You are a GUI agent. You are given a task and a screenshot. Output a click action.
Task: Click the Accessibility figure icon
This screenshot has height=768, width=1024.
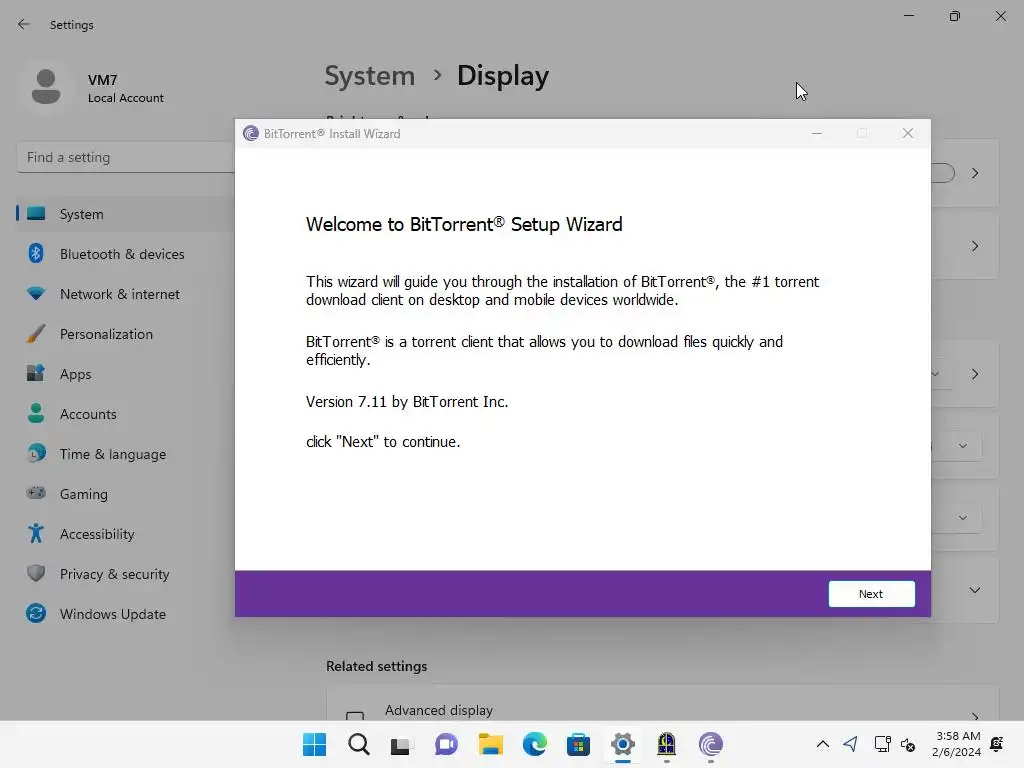click(36, 534)
